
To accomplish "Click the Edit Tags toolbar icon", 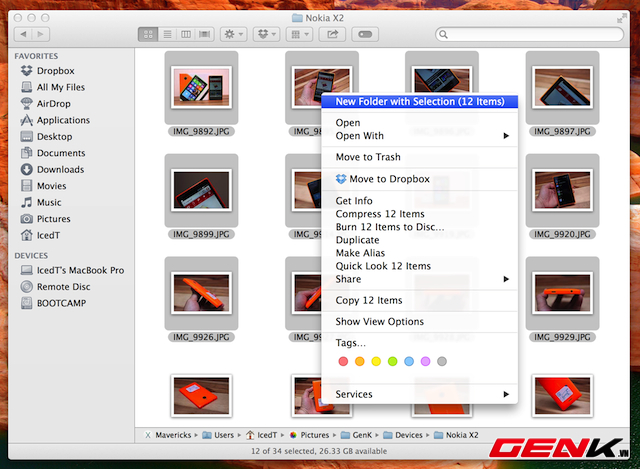I will tap(365, 34).
